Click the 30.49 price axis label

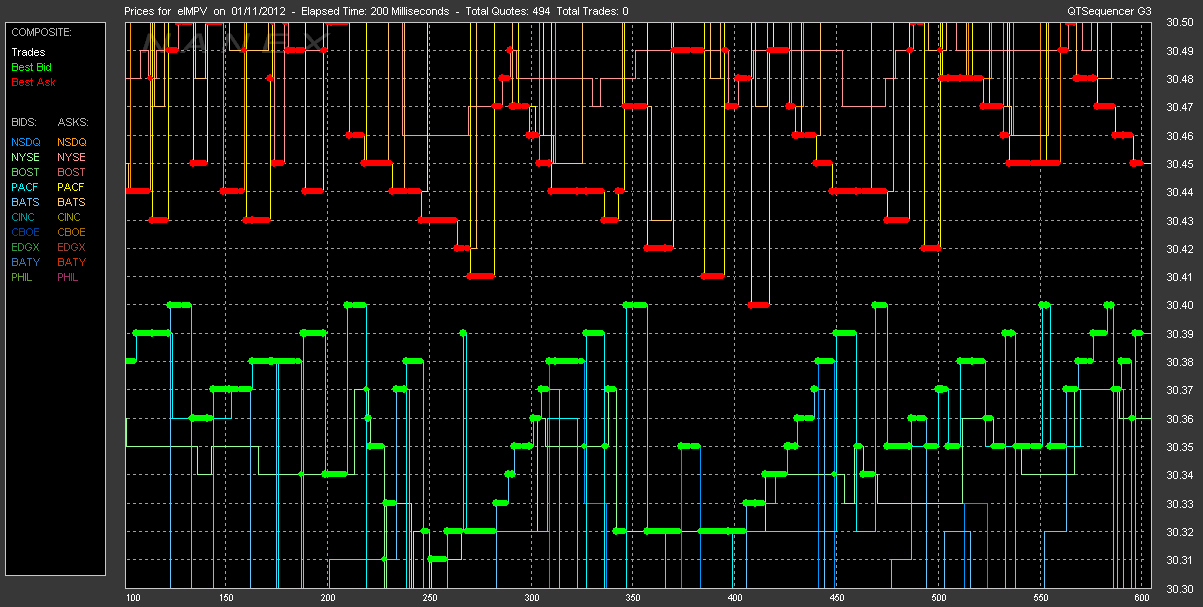point(1178,51)
